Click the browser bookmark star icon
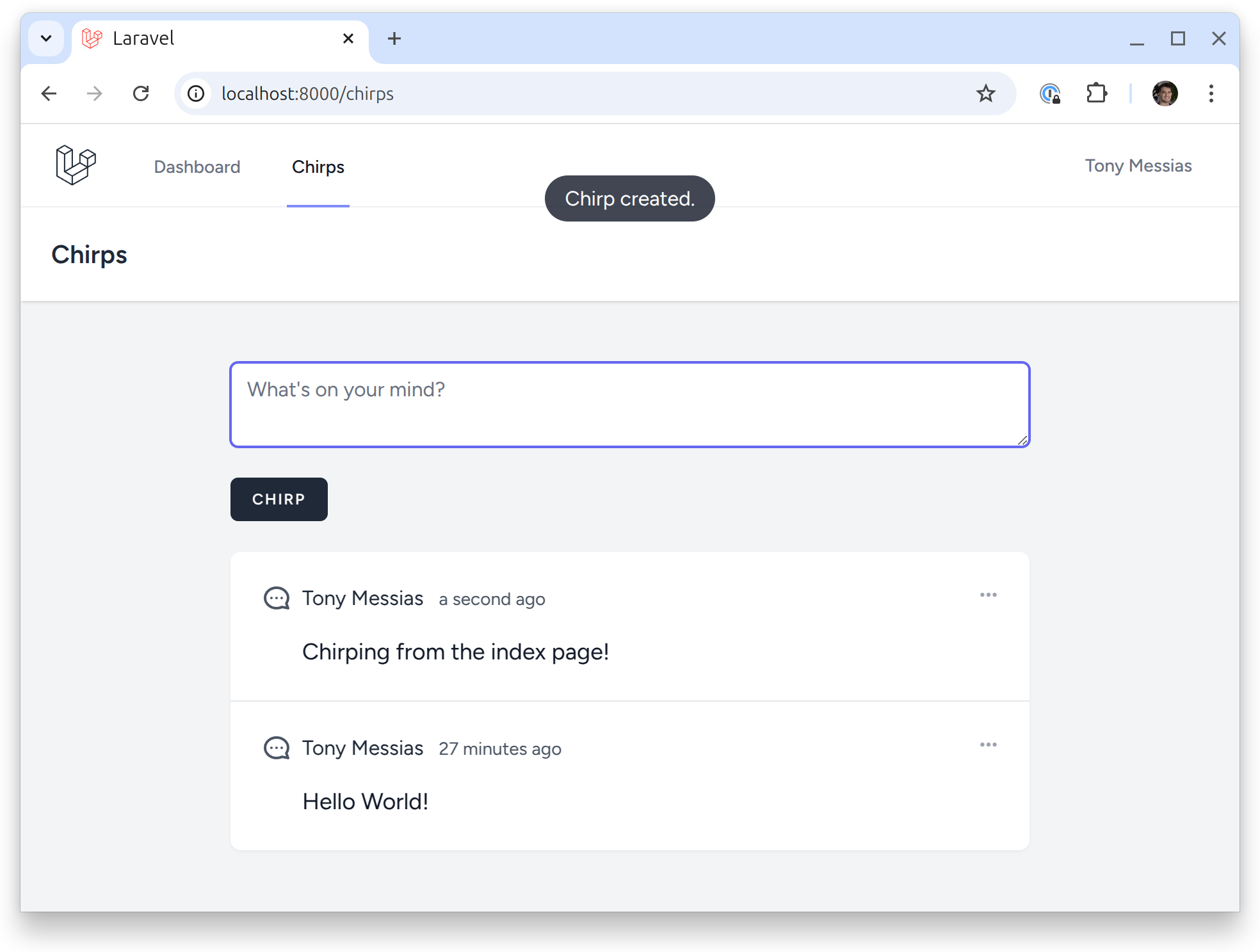 [x=985, y=93]
